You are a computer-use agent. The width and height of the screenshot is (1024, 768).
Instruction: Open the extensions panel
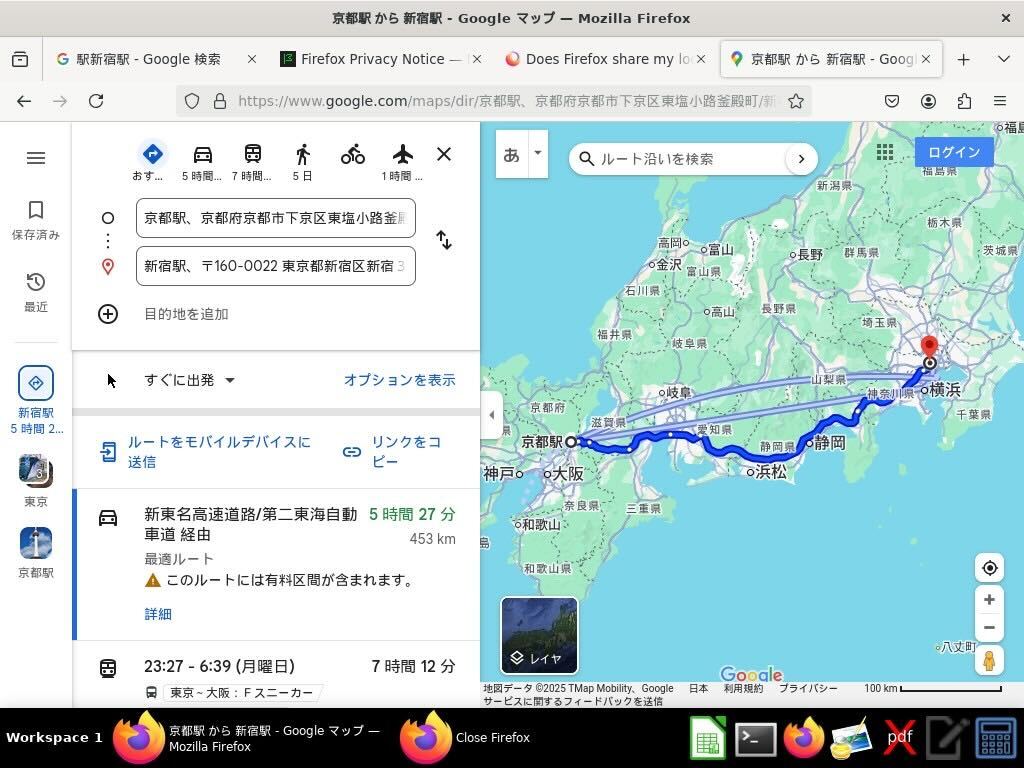tap(964, 101)
